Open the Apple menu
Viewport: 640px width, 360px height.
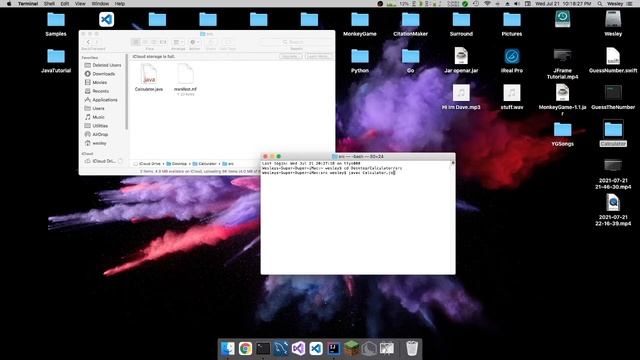pyautogui.click(x=9, y=4)
